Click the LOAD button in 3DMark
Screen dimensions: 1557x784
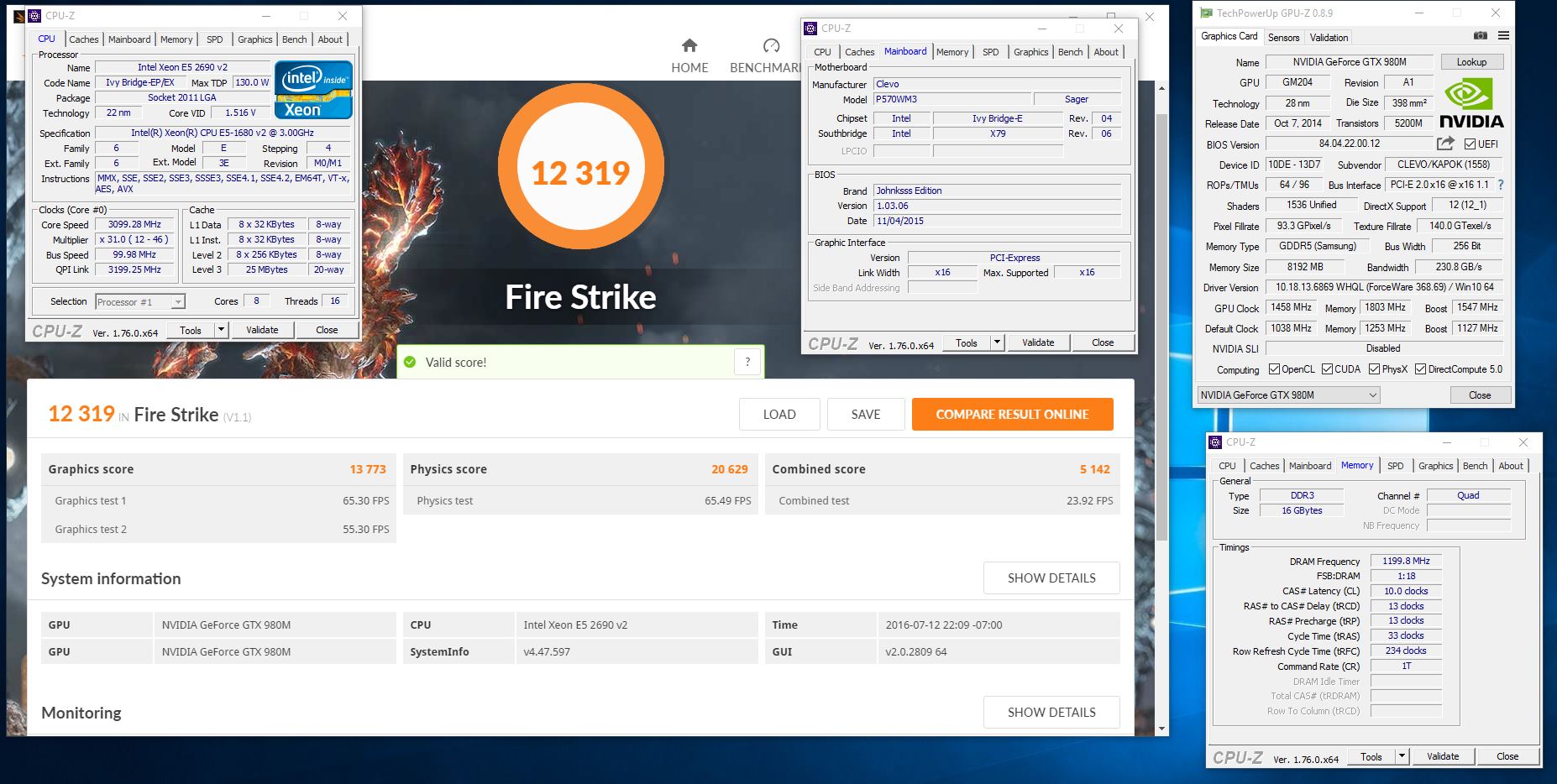tap(779, 414)
